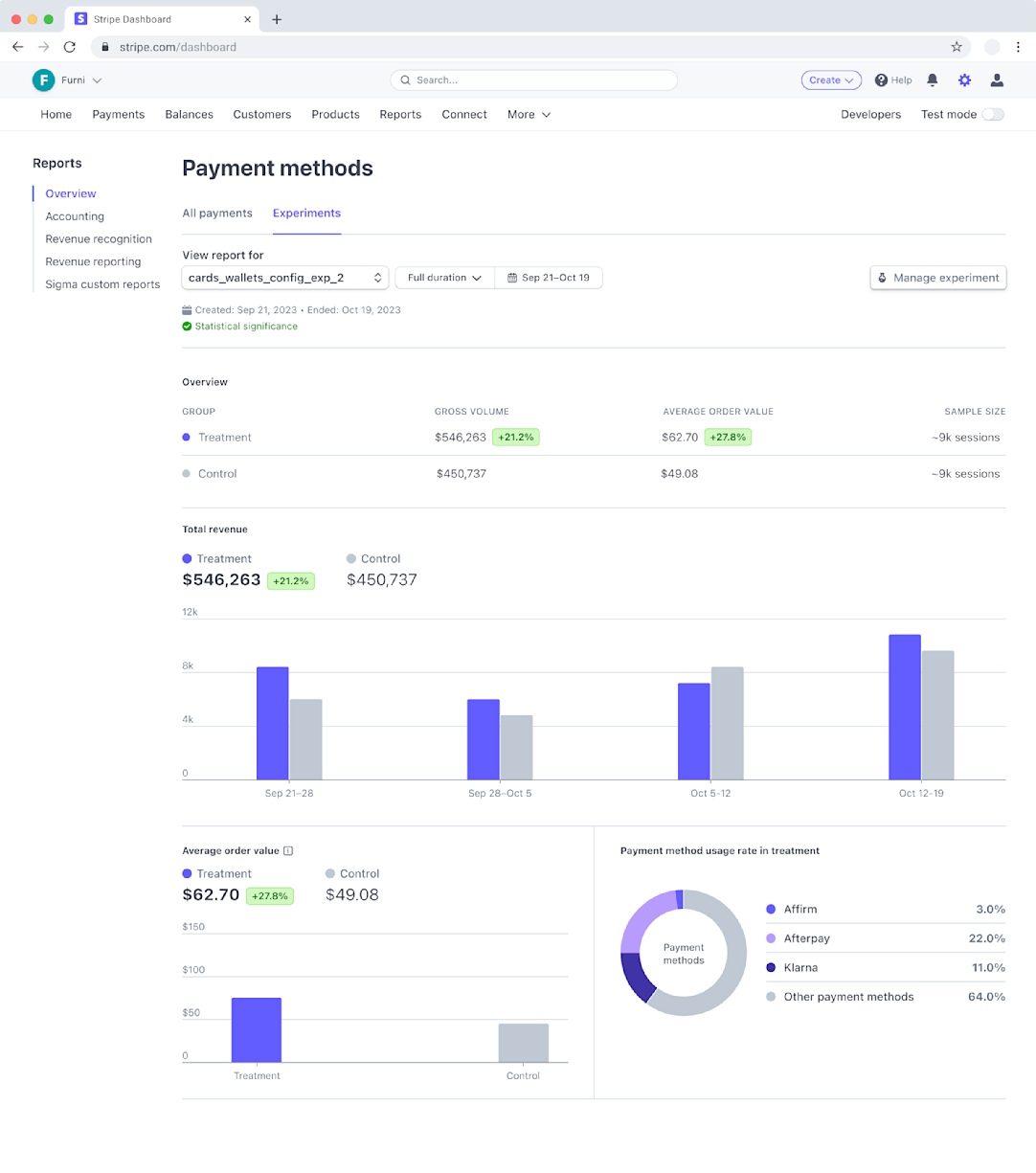Open the cards_wallets_config_exp_2 experiment dropdown
The image size is (1036, 1173).
[x=284, y=278]
